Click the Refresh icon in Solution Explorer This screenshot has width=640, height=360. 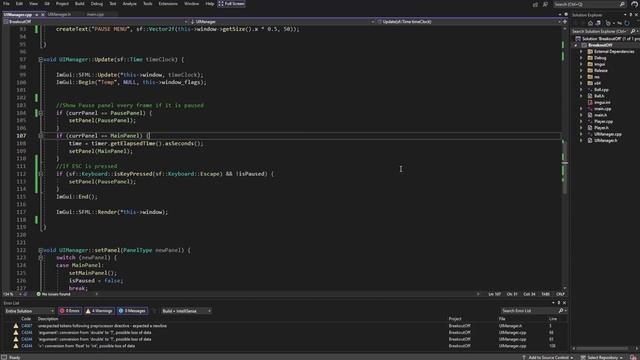click(627, 23)
